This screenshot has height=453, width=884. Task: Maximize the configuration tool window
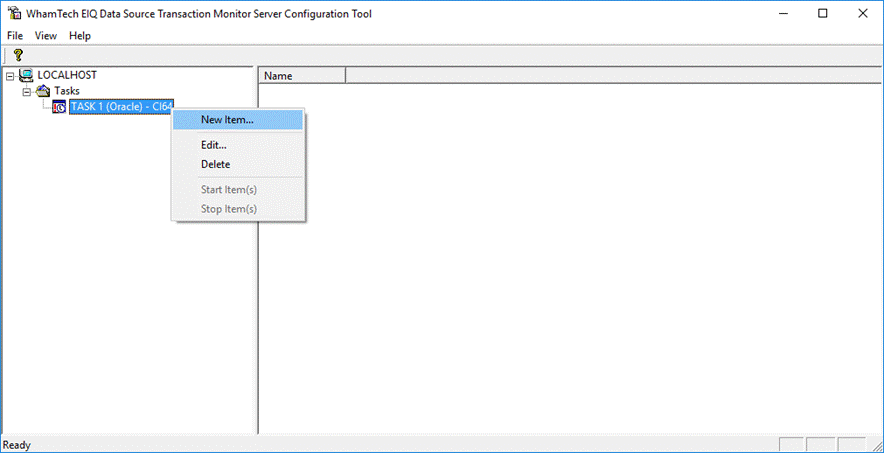[x=823, y=14]
